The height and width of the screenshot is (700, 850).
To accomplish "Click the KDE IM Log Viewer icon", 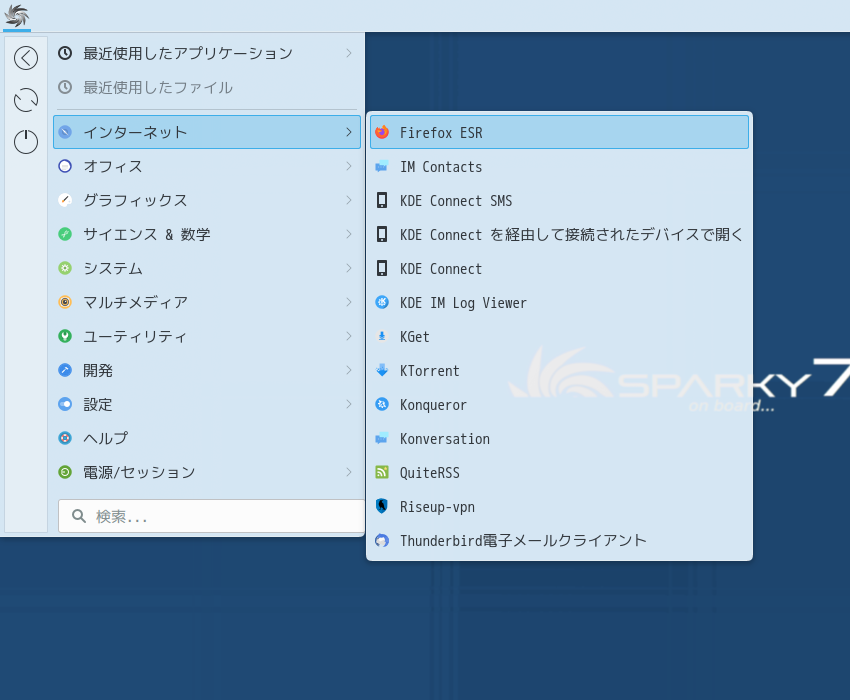I will tap(382, 302).
